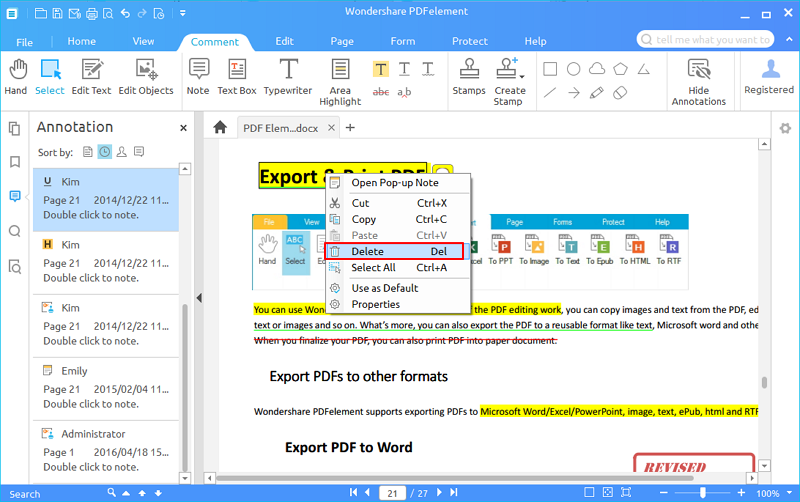This screenshot has width=800, height=502.
Task: Select the caret insert text tool
Action: tap(404, 92)
